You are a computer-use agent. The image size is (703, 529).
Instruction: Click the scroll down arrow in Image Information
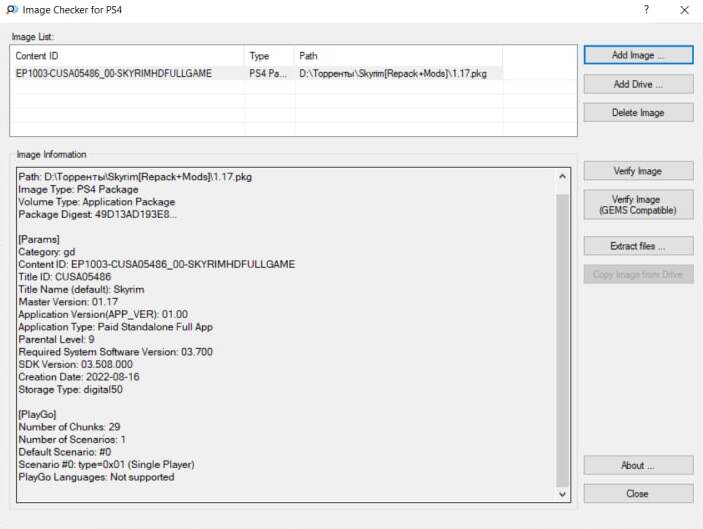(x=562, y=494)
